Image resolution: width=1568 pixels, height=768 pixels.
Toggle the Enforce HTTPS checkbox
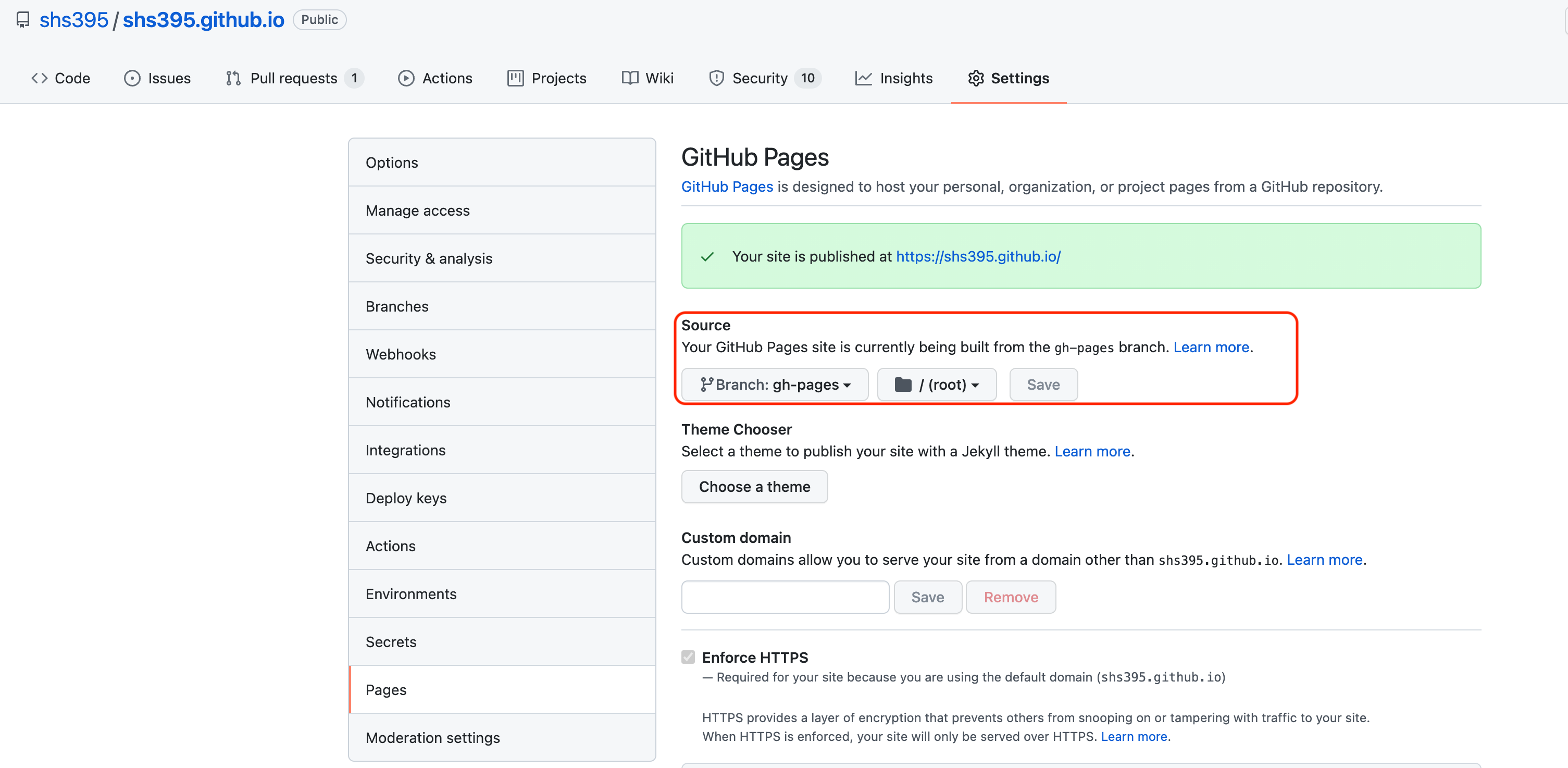[688, 657]
